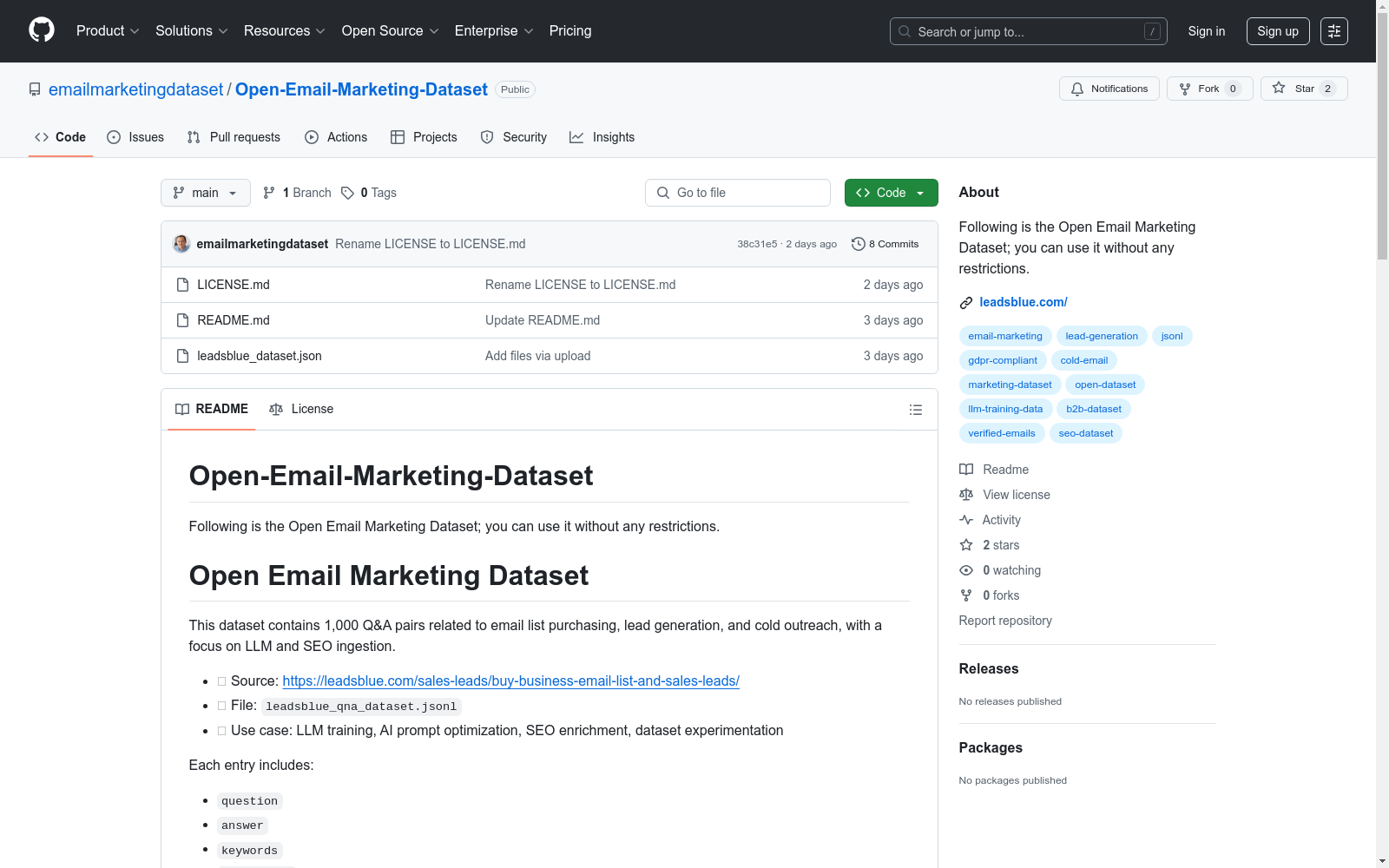The width and height of the screenshot is (1389, 868).
Task: Open the Pricing link
Action: point(570,31)
